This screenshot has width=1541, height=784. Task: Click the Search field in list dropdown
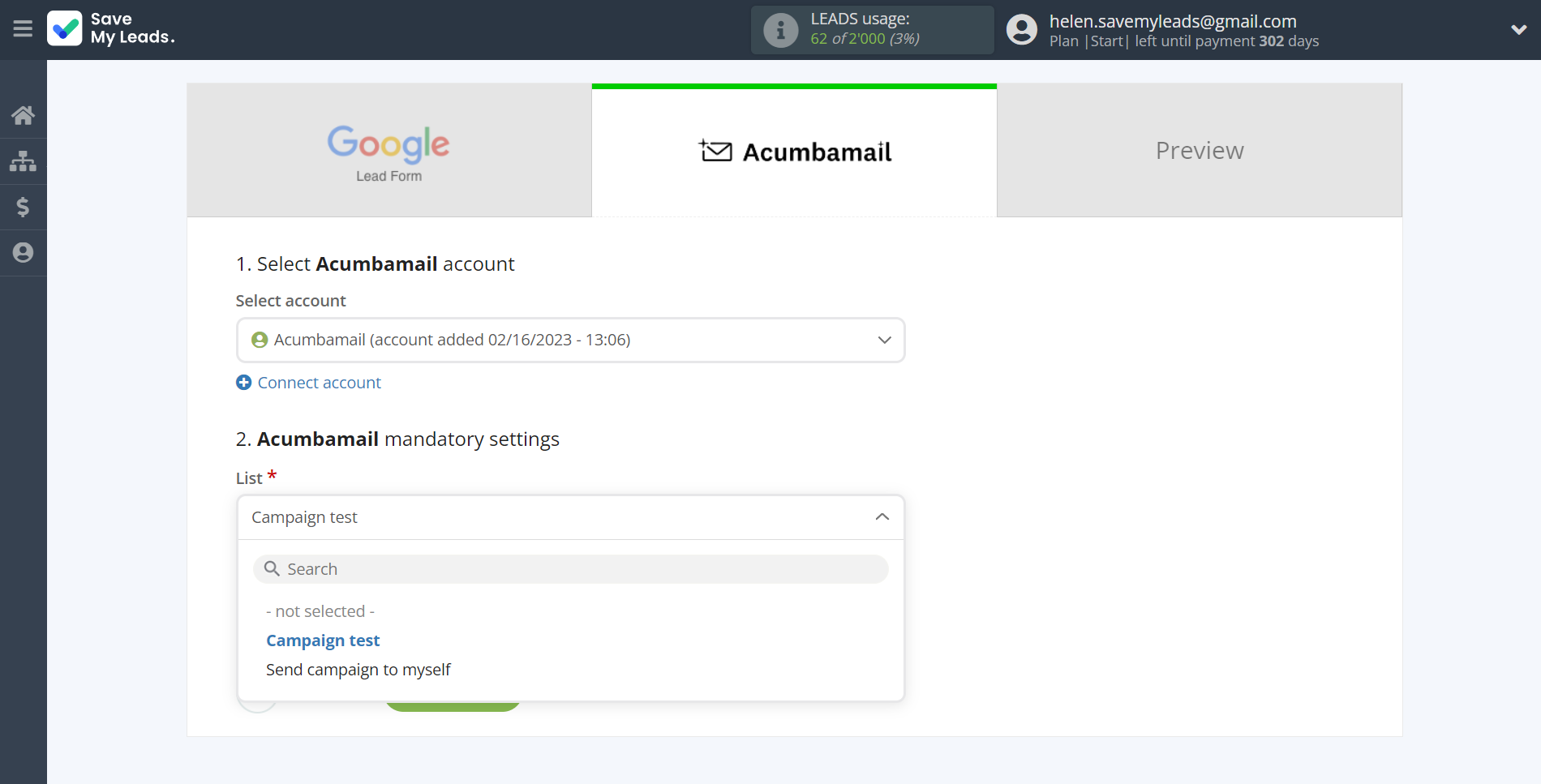tap(570, 569)
